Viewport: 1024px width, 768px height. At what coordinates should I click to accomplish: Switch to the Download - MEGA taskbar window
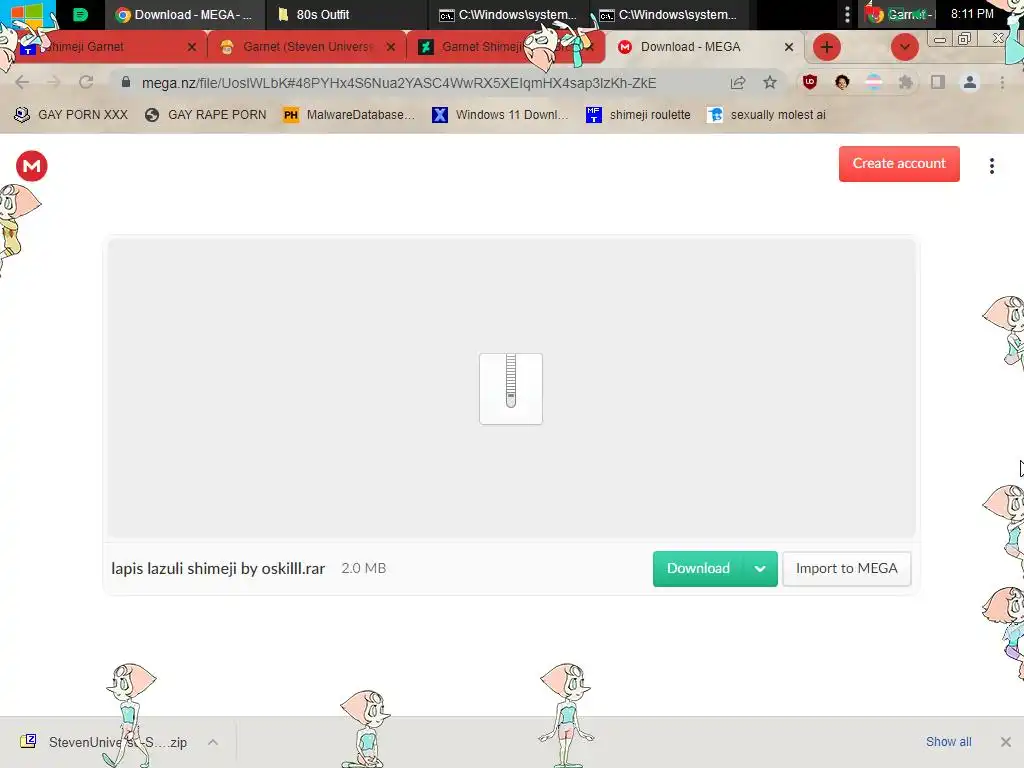pyautogui.click(x=185, y=14)
